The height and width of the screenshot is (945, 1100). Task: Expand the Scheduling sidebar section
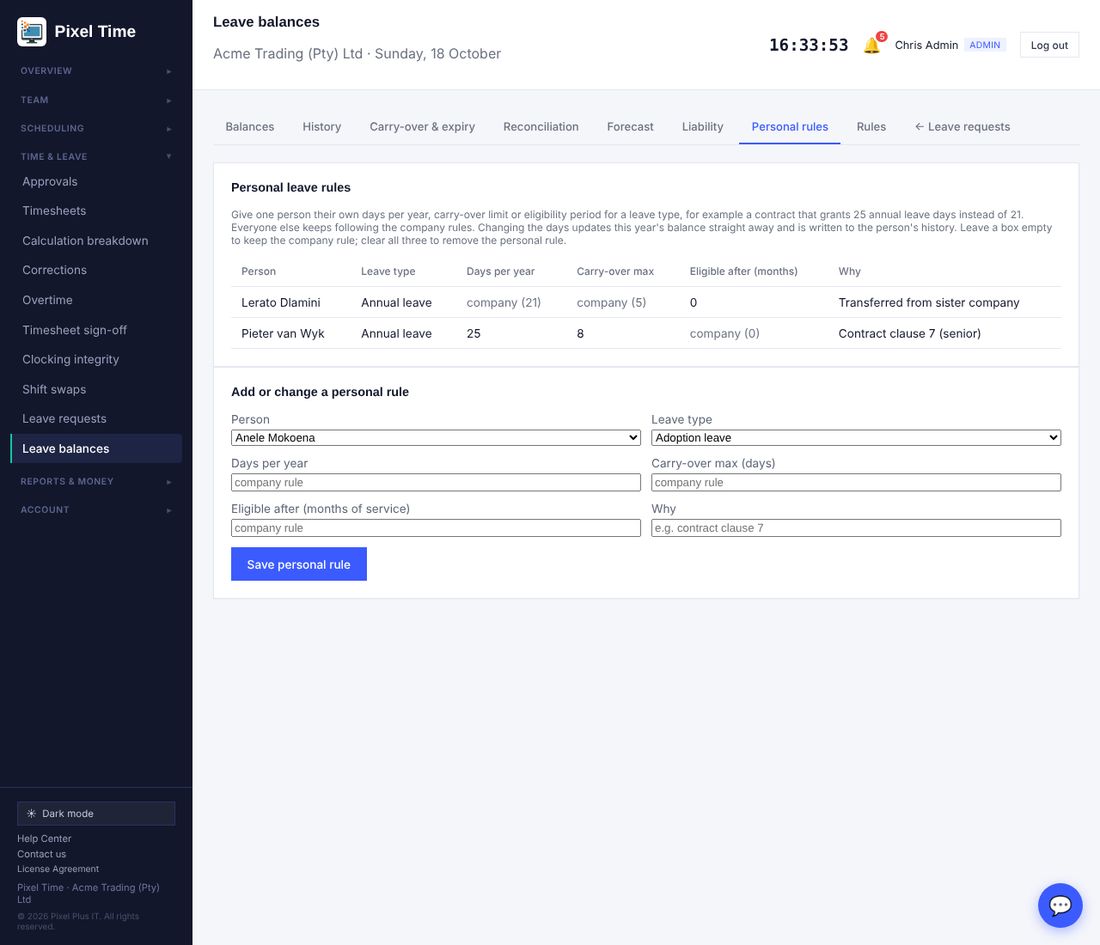96,128
